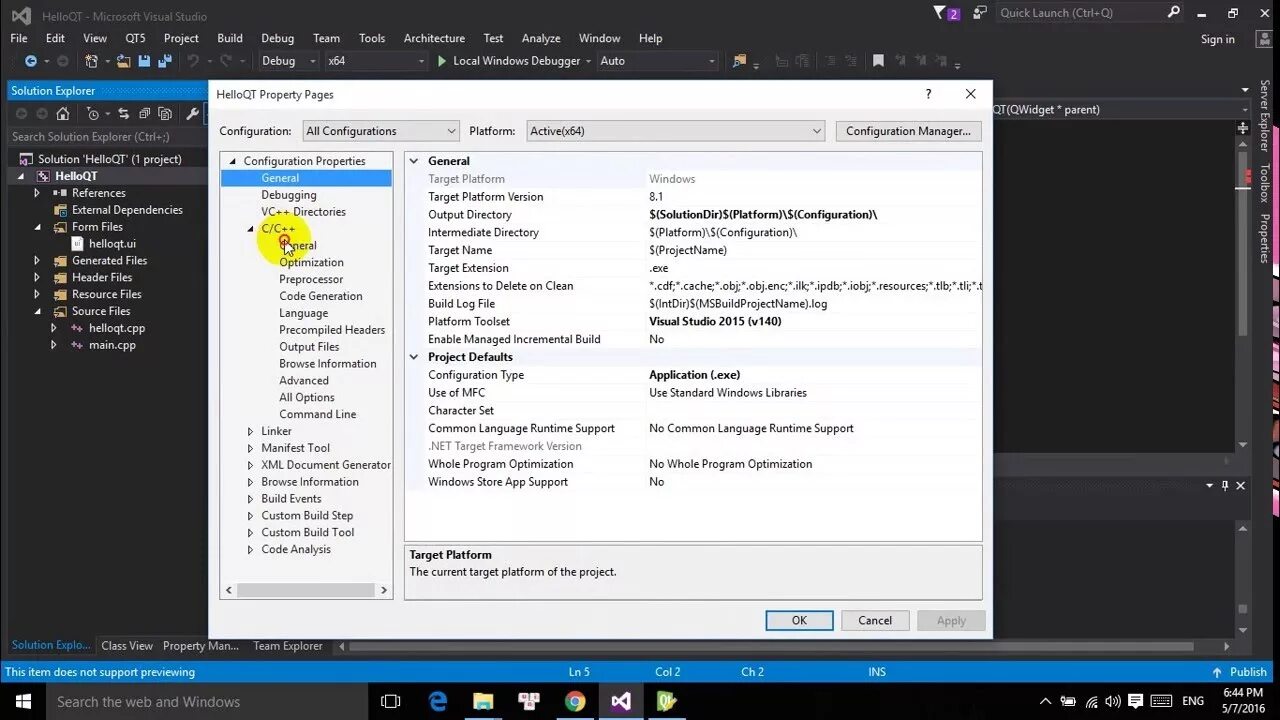Open the QT5 menu
This screenshot has width=1280, height=720.
(x=135, y=38)
